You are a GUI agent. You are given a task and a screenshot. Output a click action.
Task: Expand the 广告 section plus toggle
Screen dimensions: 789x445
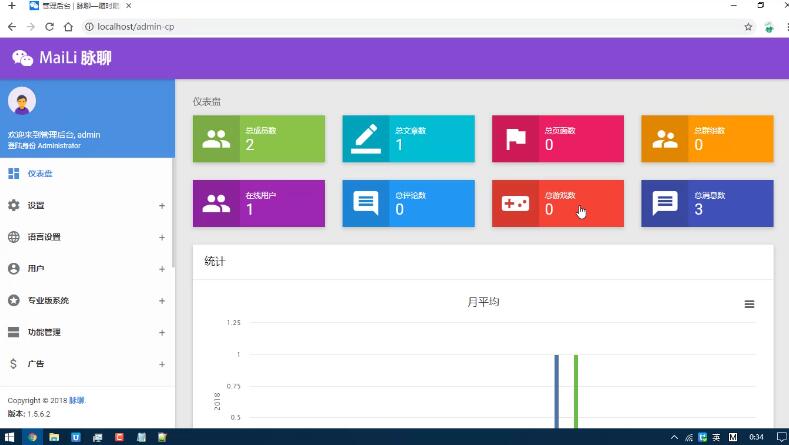162,364
